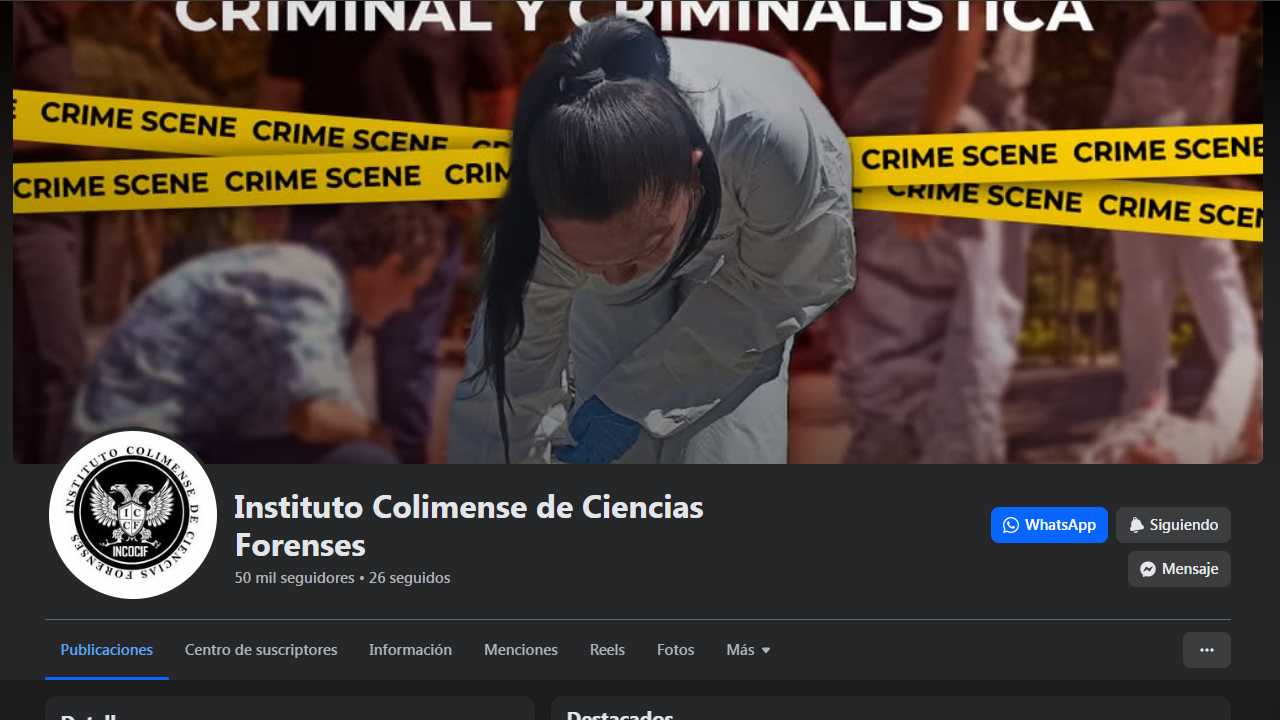Click the Instituto Colimense de Ciencias Forenses title
This screenshot has height=720, width=1280.
click(469, 525)
